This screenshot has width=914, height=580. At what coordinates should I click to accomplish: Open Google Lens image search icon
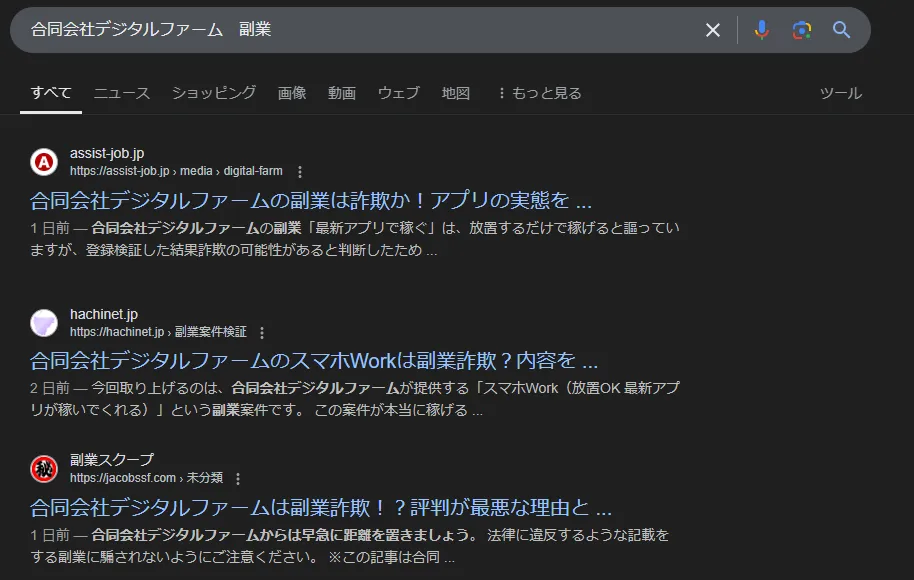[x=801, y=30]
